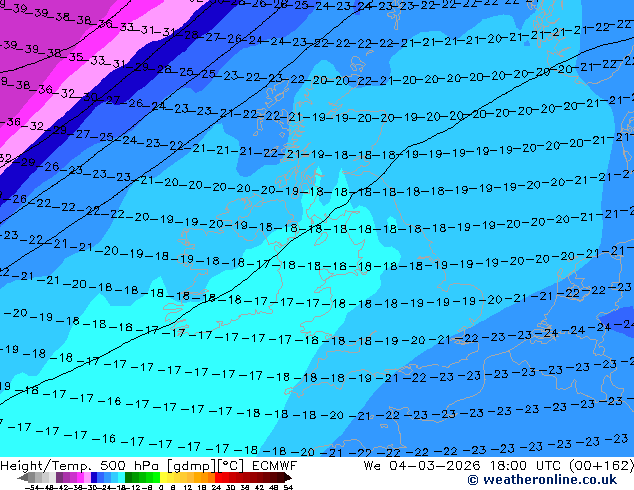Viewport: 634px width, 490px height.
Task: Select the time '18:00' in the timestamp
Action: [x=509, y=466]
